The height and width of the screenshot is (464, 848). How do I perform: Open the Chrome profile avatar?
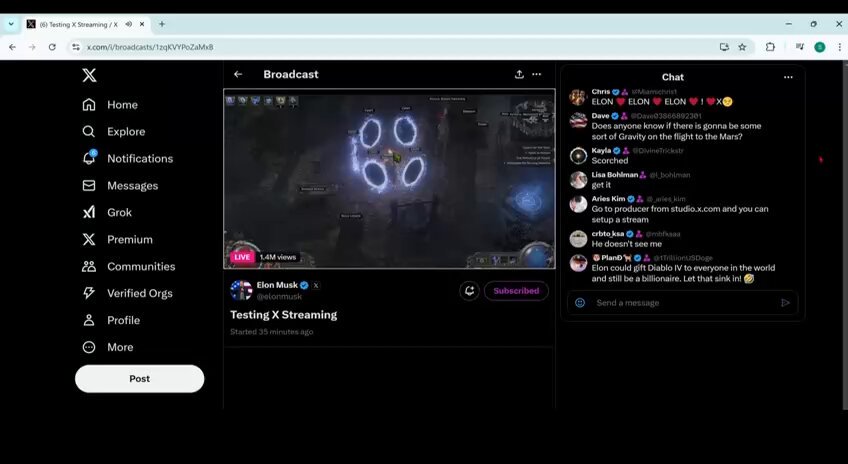(820, 47)
